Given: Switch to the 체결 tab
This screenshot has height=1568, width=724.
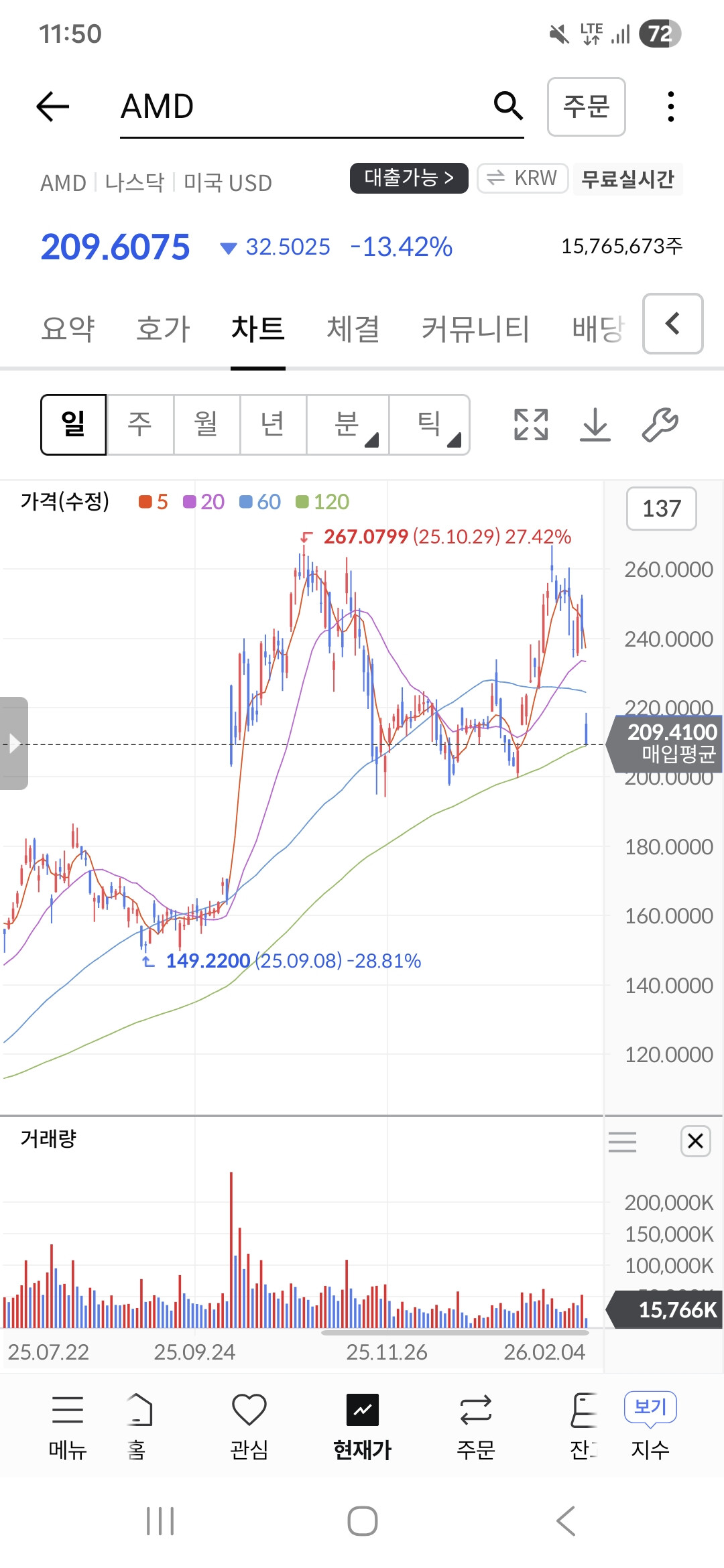Looking at the screenshot, I should [x=353, y=329].
